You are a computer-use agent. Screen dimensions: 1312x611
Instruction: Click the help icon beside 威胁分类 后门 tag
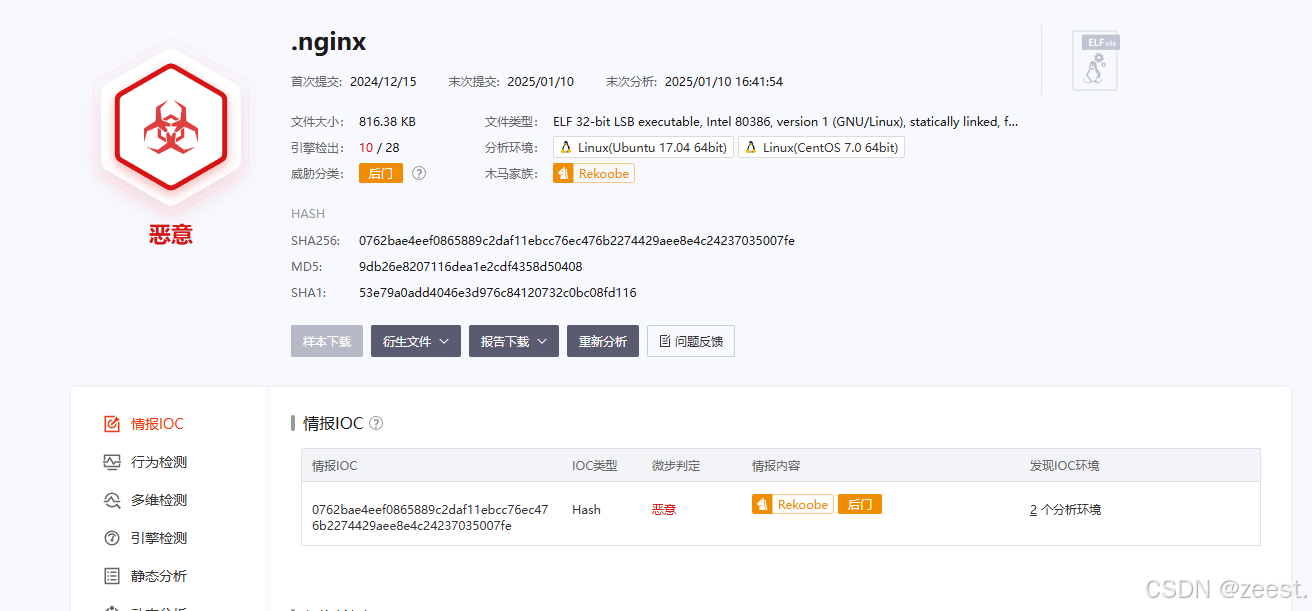tap(419, 173)
